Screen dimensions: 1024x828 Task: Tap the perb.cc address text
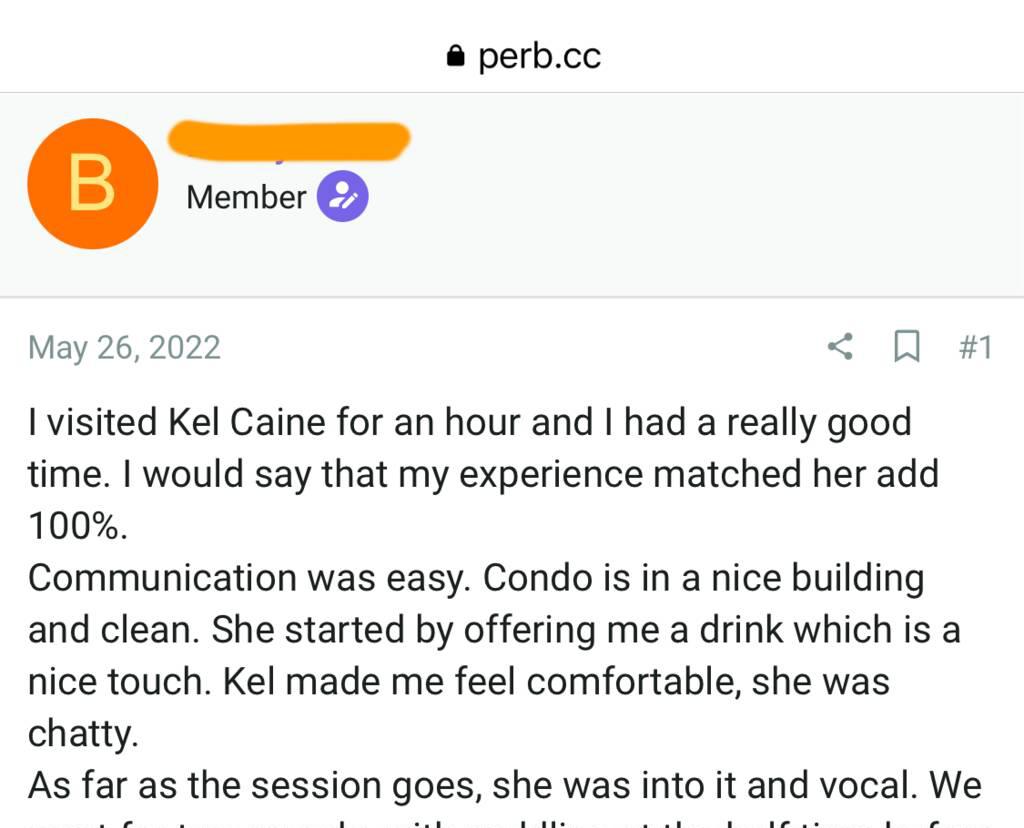(539, 56)
